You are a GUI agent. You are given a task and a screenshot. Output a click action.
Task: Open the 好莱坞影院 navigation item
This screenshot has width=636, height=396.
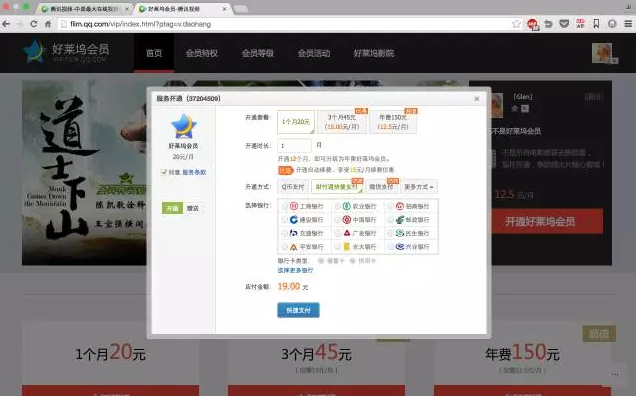374,53
